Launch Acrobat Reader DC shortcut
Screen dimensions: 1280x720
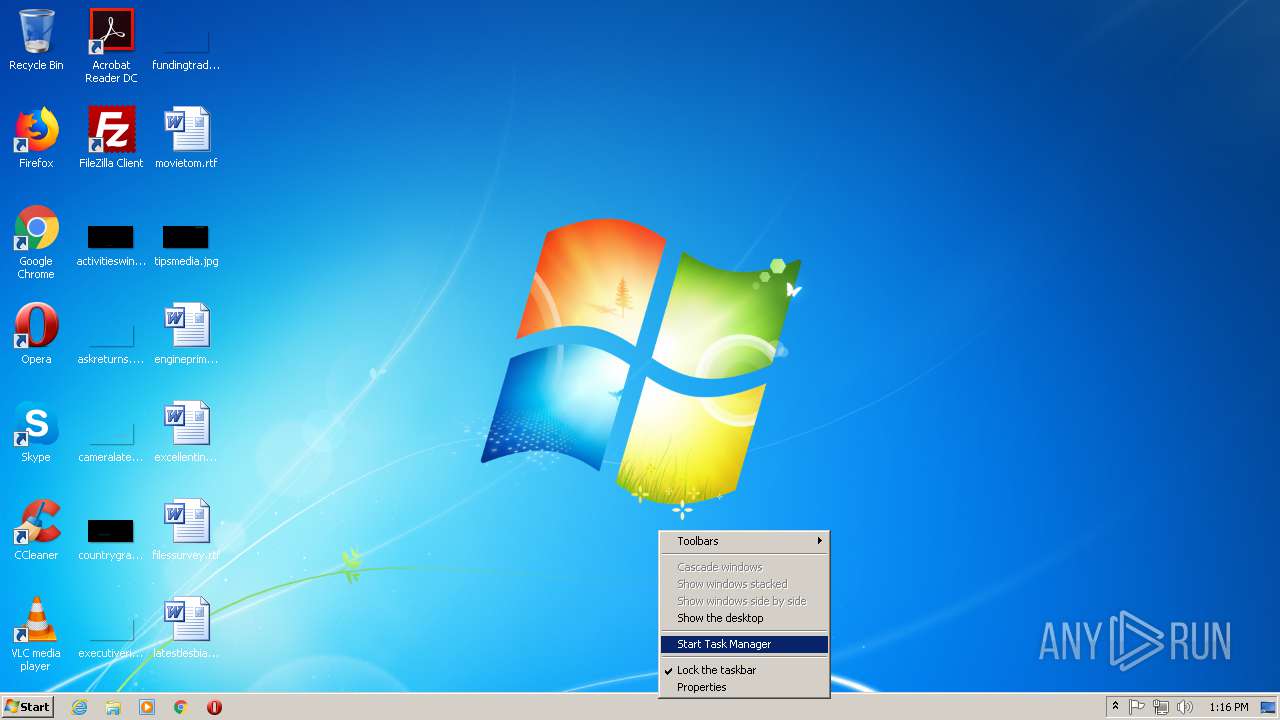point(111,46)
